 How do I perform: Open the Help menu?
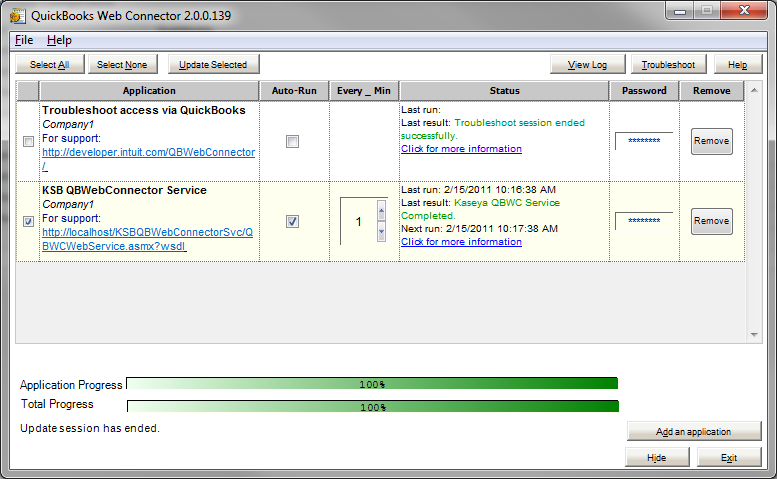tap(59, 40)
